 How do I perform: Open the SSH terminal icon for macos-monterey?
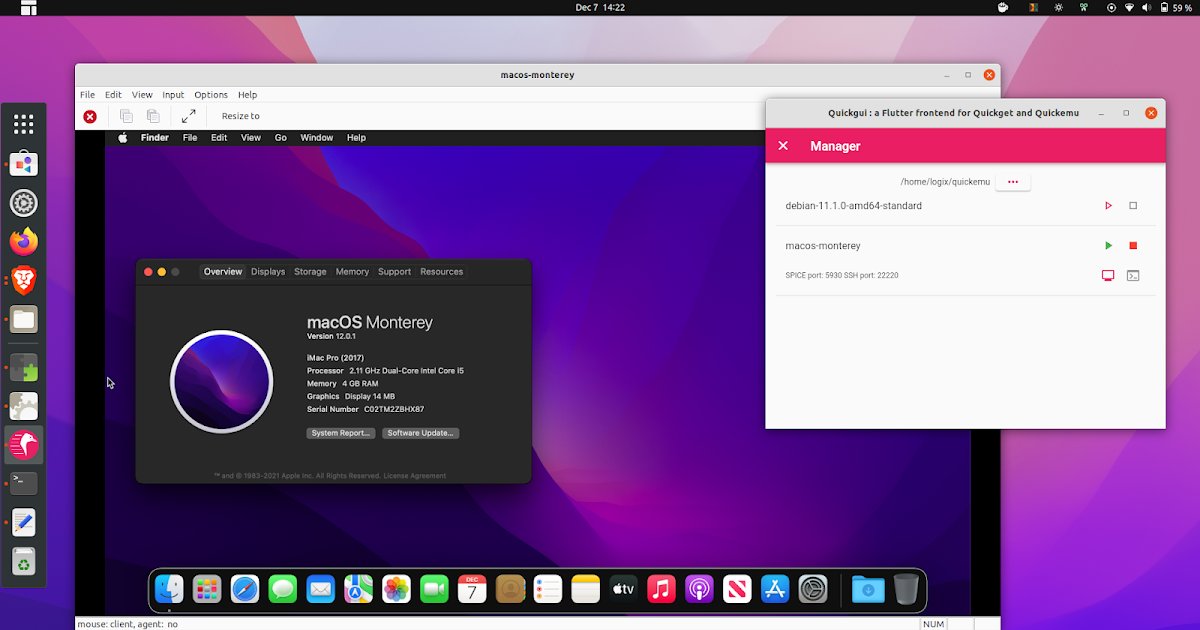1133,275
